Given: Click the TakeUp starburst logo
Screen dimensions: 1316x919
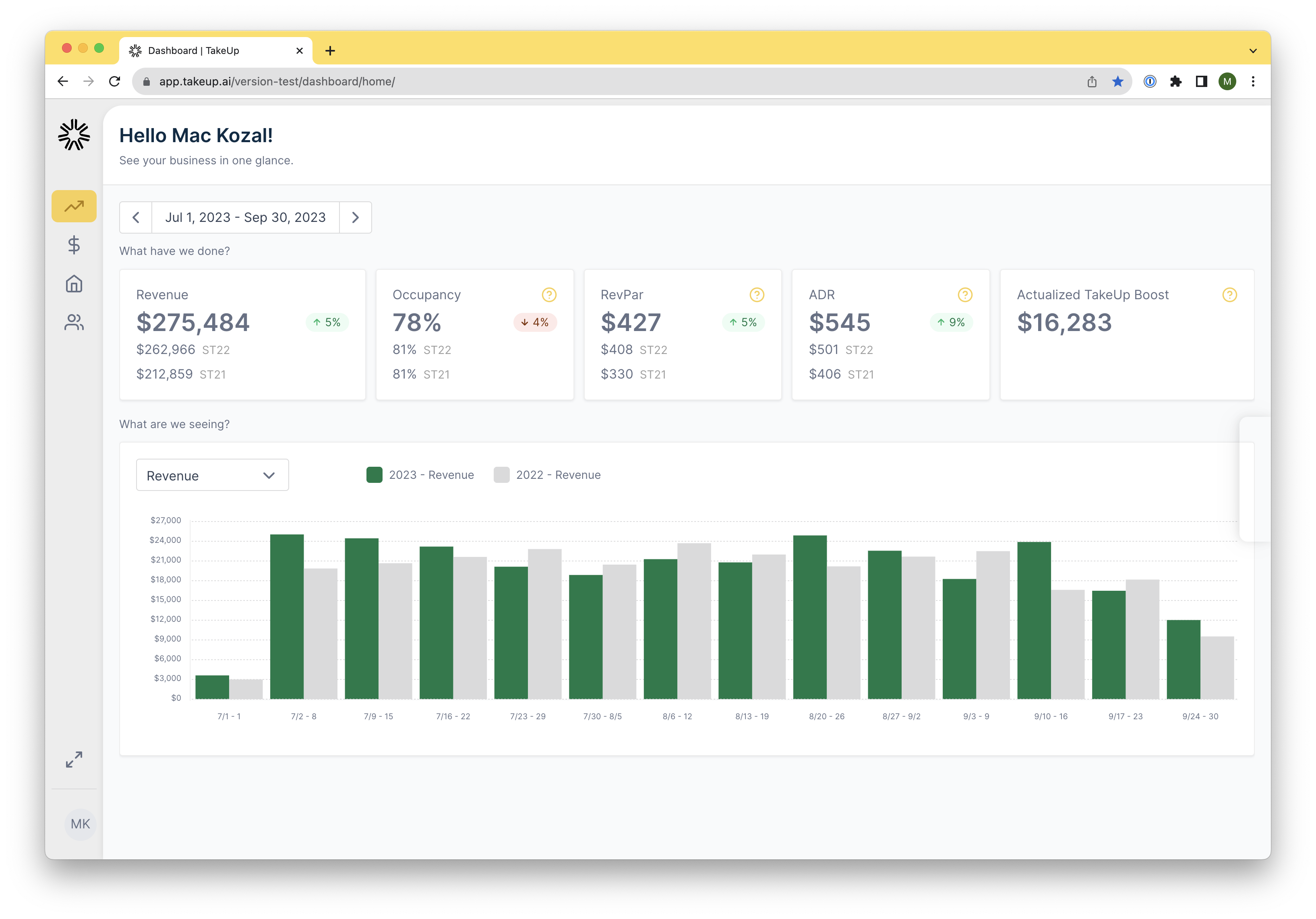Looking at the screenshot, I should click(x=74, y=135).
